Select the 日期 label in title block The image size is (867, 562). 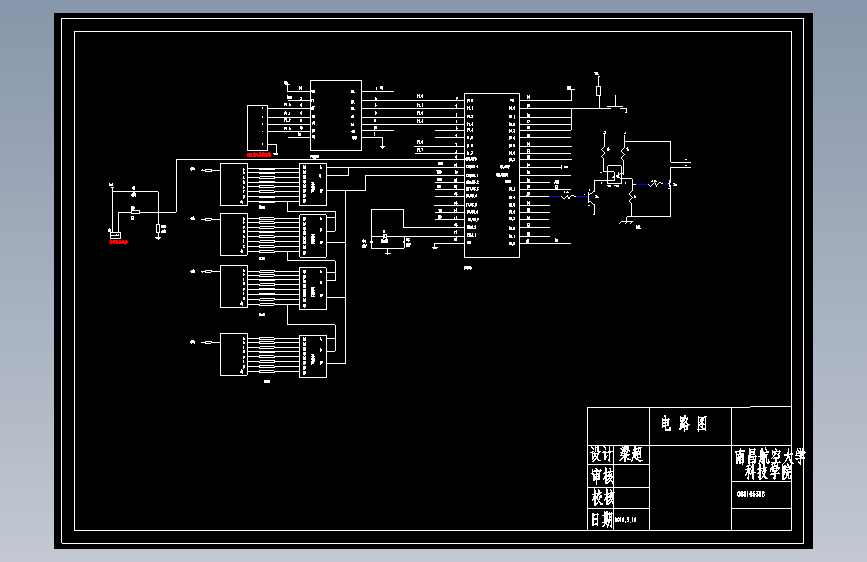click(x=602, y=519)
